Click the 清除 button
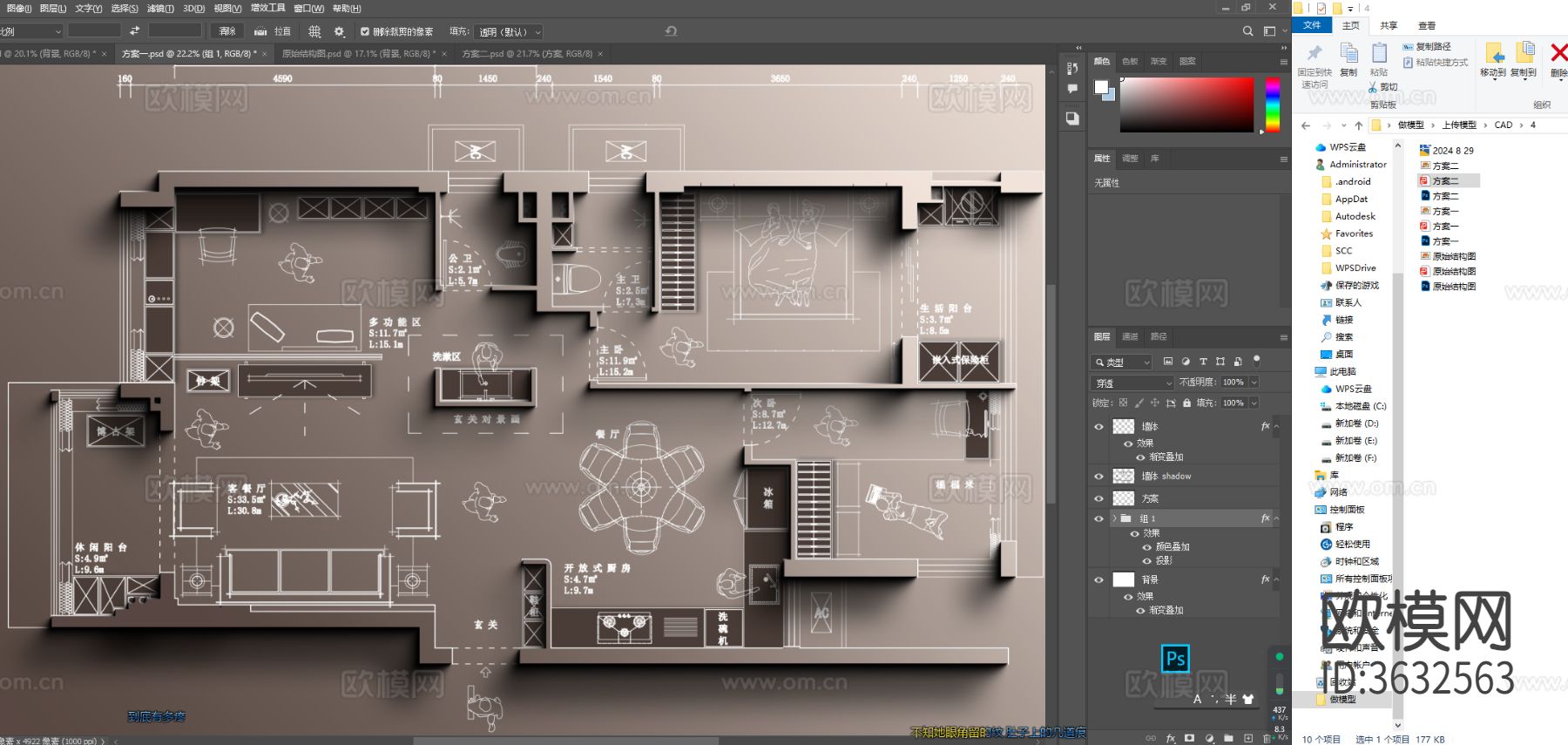 (x=227, y=31)
